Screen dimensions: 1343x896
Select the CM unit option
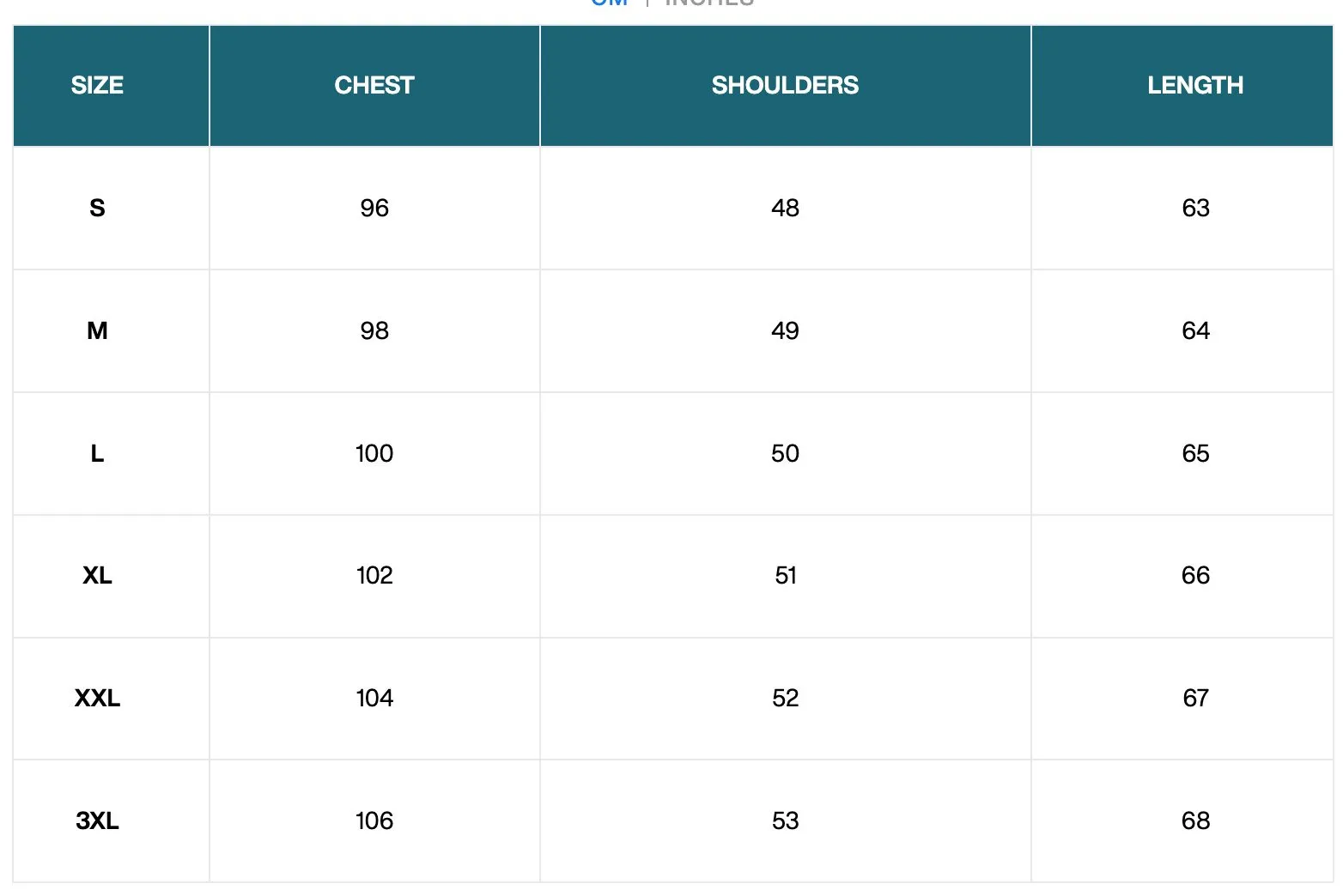(609, 3)
